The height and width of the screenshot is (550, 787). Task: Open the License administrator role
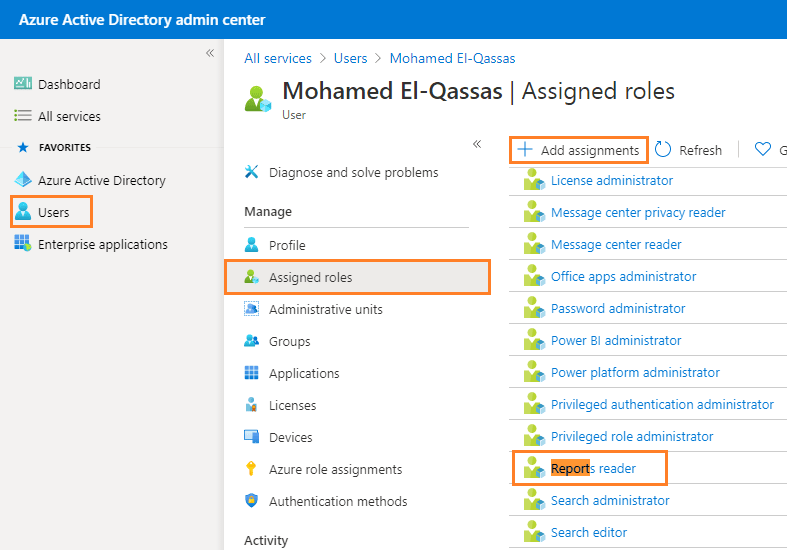click(x=612, y=180)
